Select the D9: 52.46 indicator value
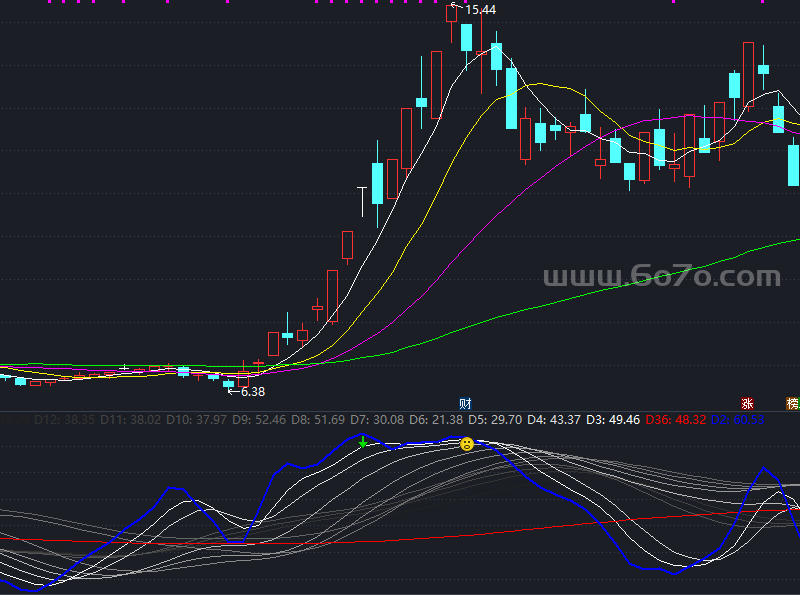 (x=259, y=420)
